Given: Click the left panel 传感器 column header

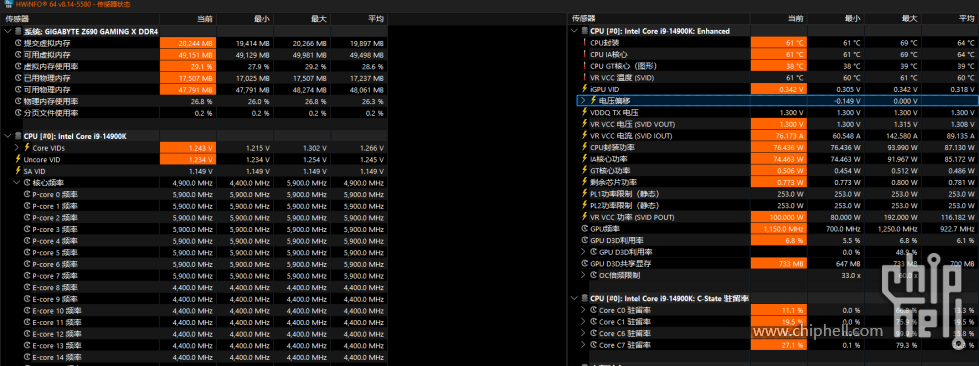Looking at the screenshot, I should (x=80, y=19).
